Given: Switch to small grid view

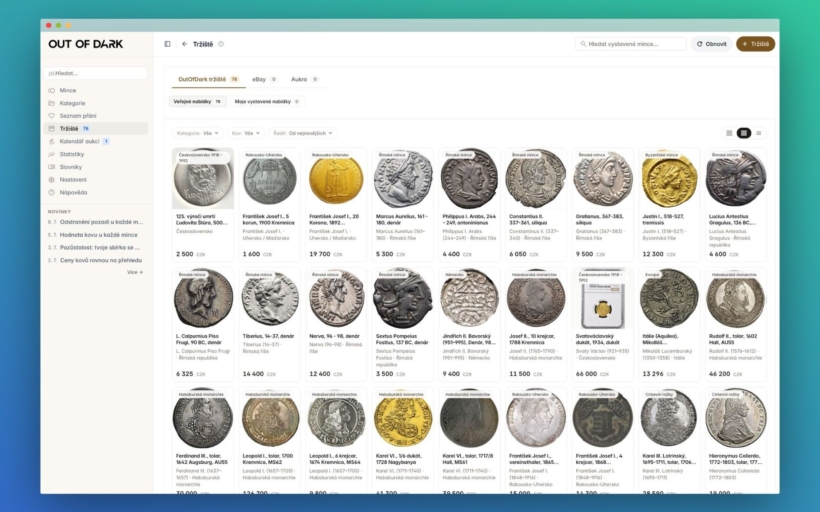Looking at the screenshot, I should (729, 133).
